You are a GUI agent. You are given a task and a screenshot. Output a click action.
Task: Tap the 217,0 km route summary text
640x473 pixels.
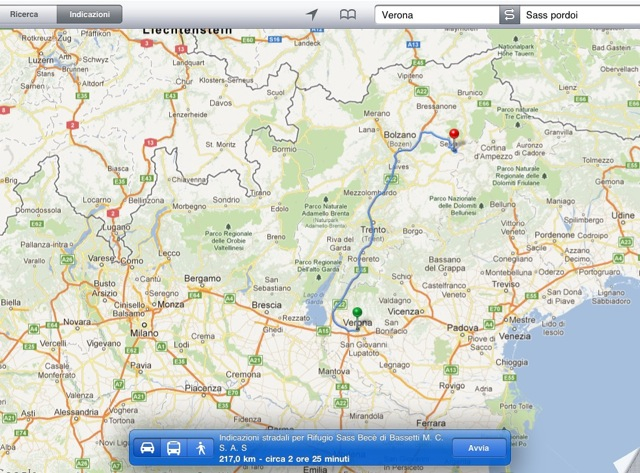[x=284, y=459]
